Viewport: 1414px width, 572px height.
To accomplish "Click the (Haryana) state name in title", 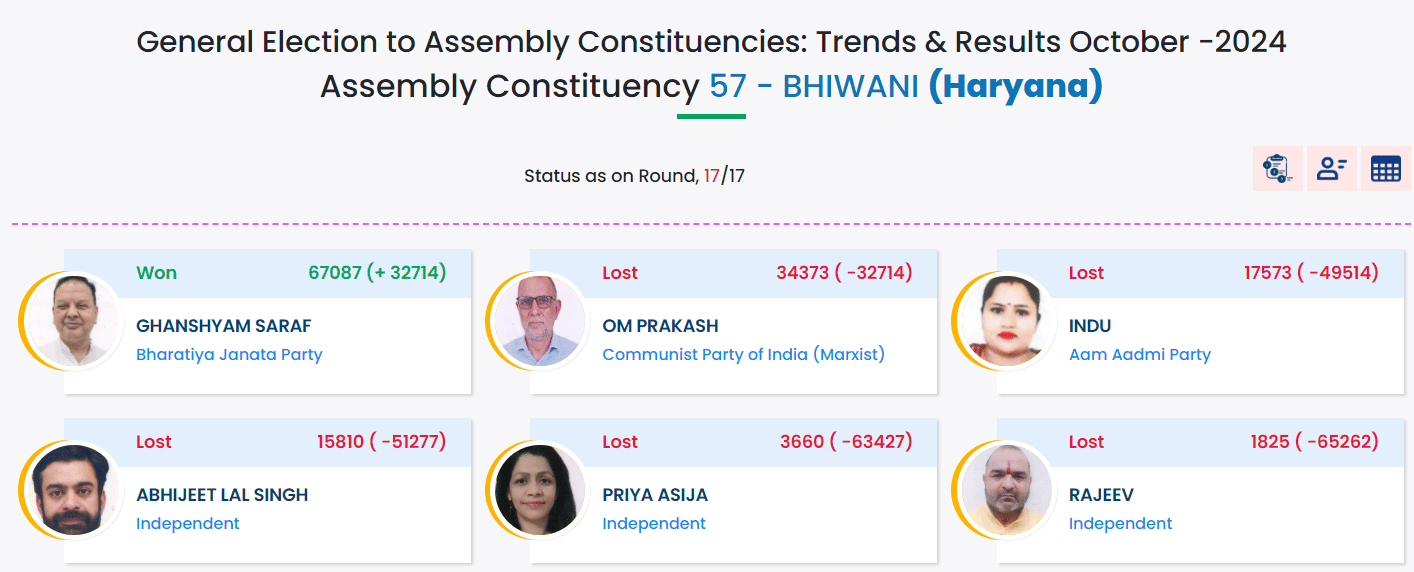I will click(1015, 86).
